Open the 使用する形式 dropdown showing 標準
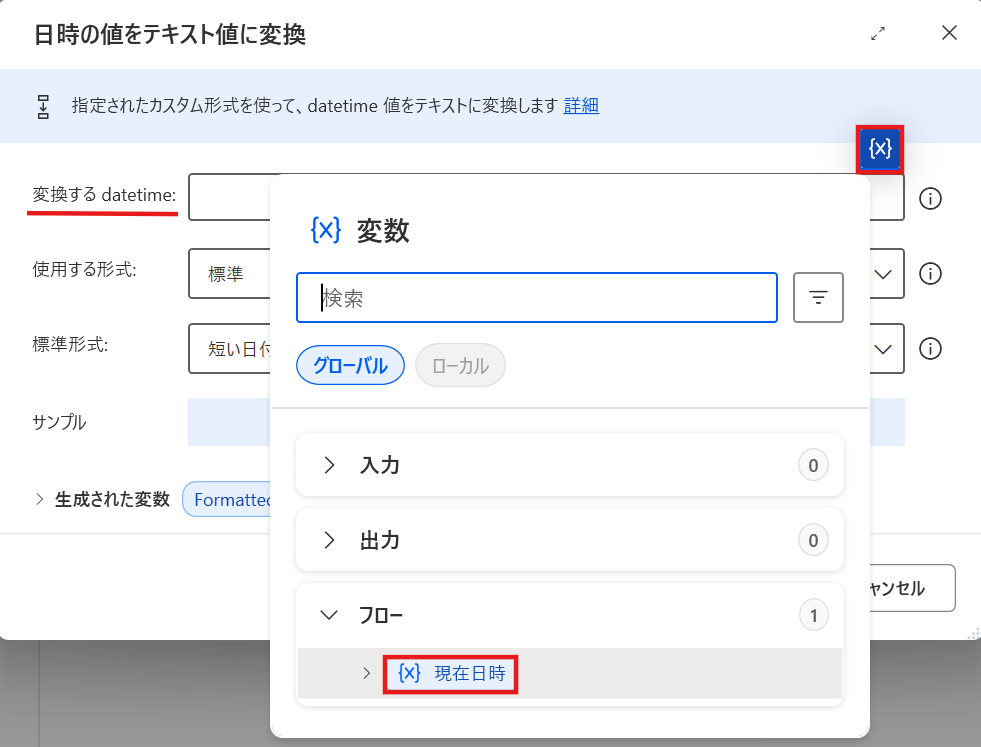Screen dimensions: 981x747 click(882, 273)
